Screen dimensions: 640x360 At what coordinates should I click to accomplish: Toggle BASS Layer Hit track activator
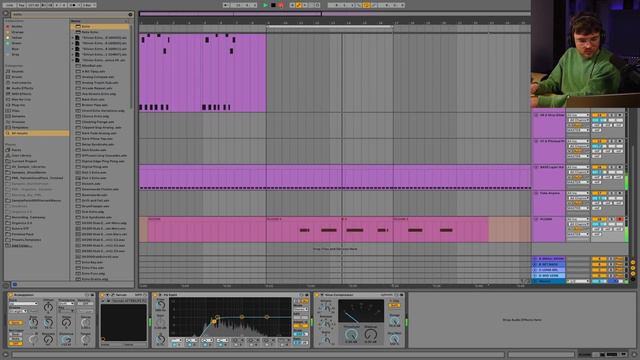[599, 167]
